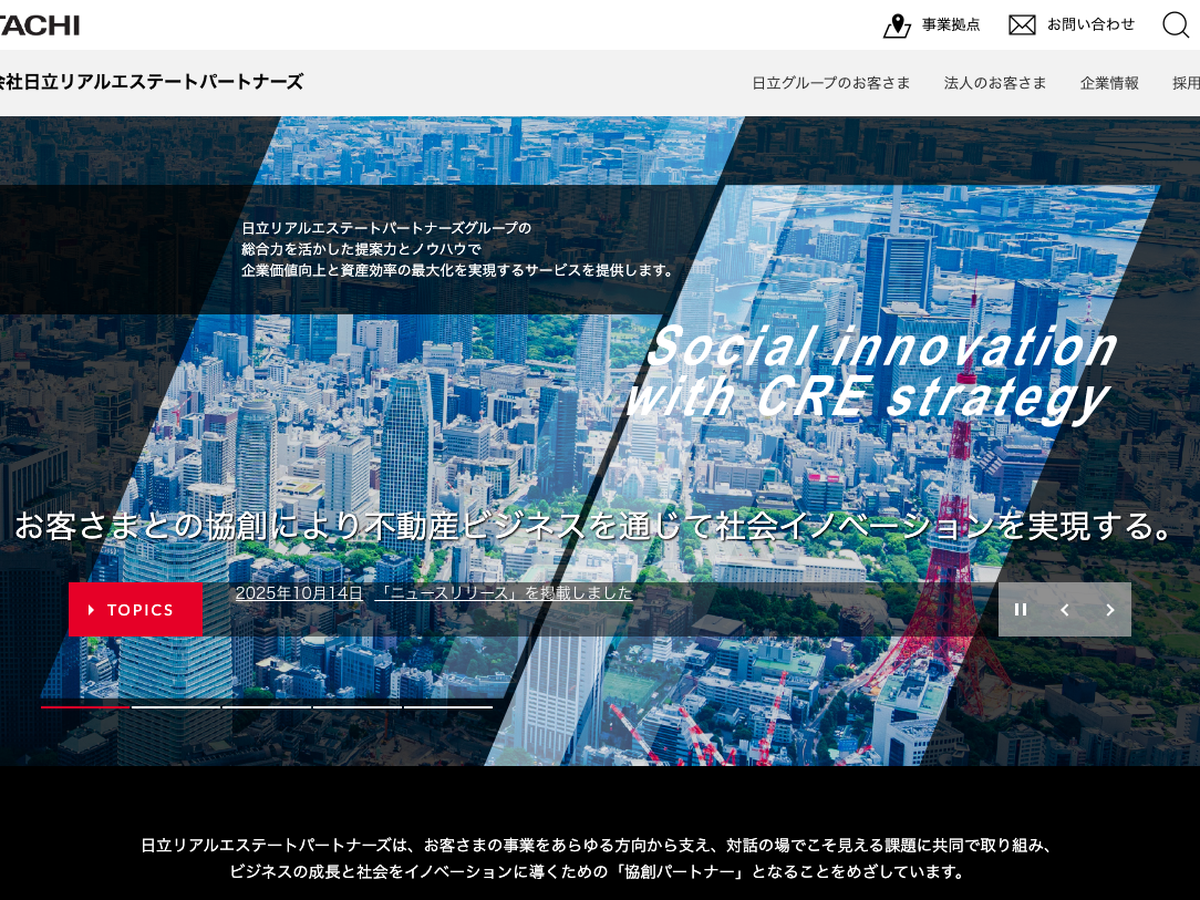Viewport: 1200px width, 900px height.
Task: Select the second slide indicator bar
Action: tap(176, 707)
